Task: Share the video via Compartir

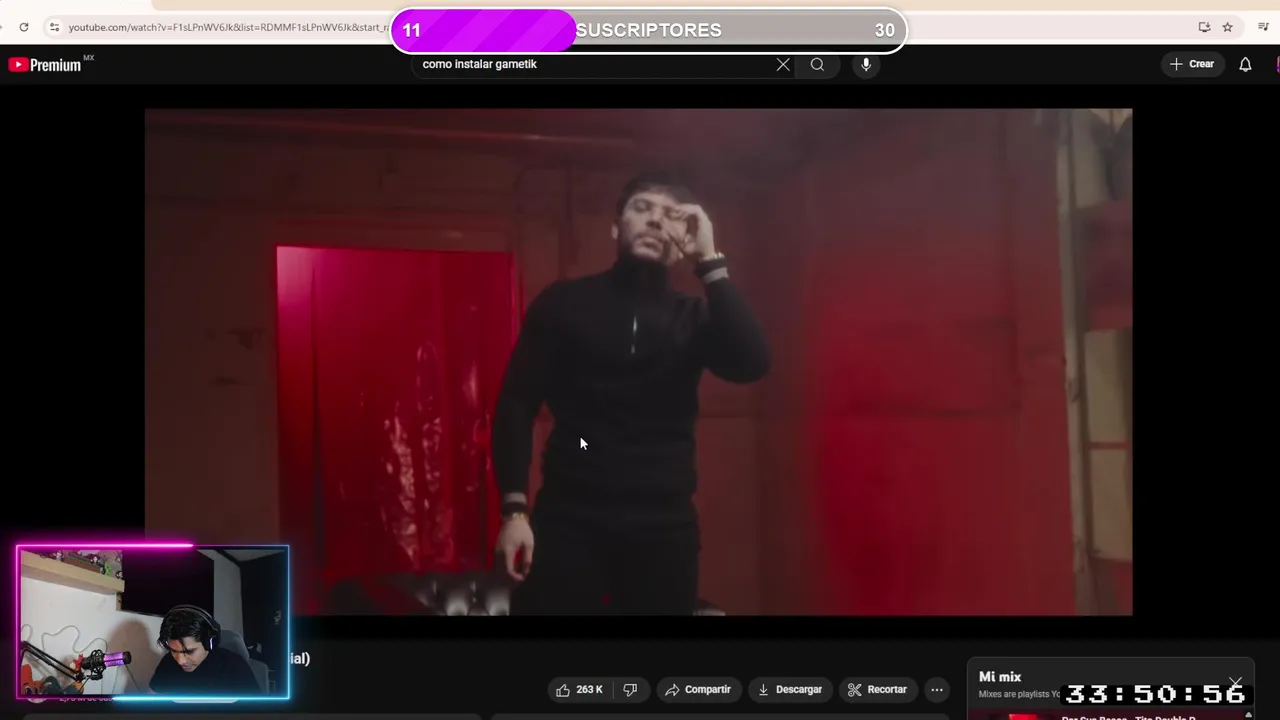Action: (698, 689)
